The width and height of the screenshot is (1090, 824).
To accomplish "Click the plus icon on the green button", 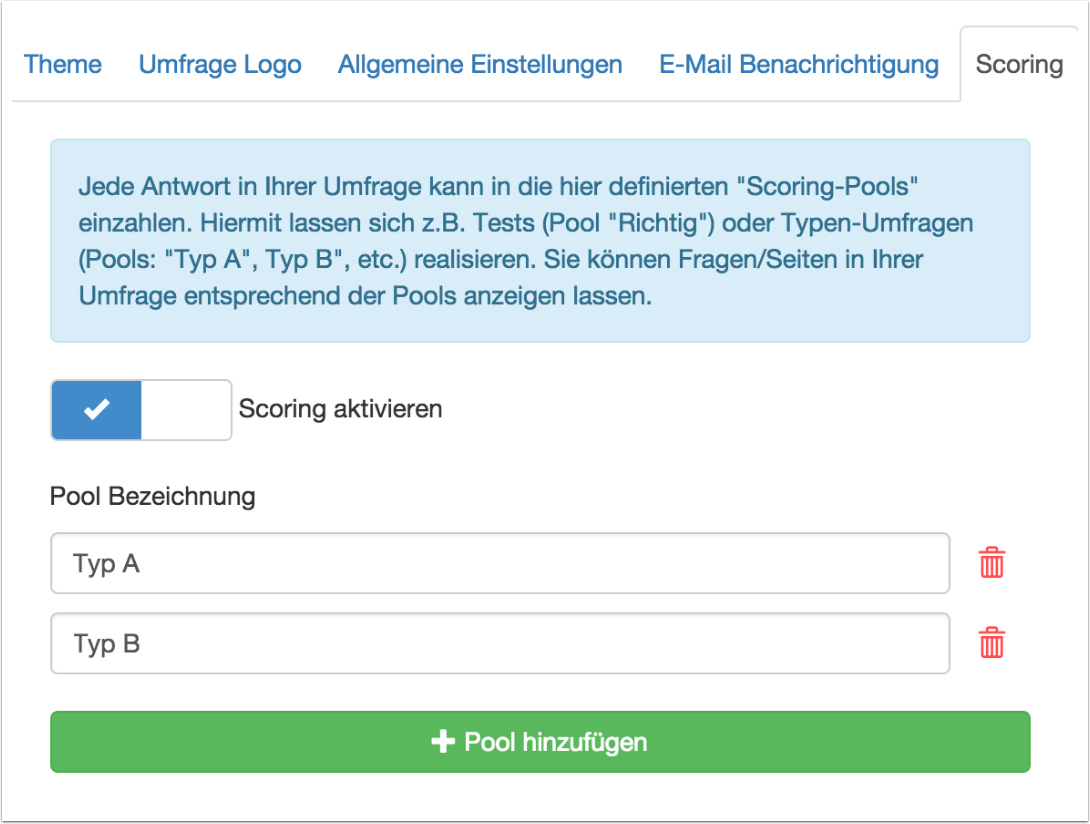I will coord(443,742).
